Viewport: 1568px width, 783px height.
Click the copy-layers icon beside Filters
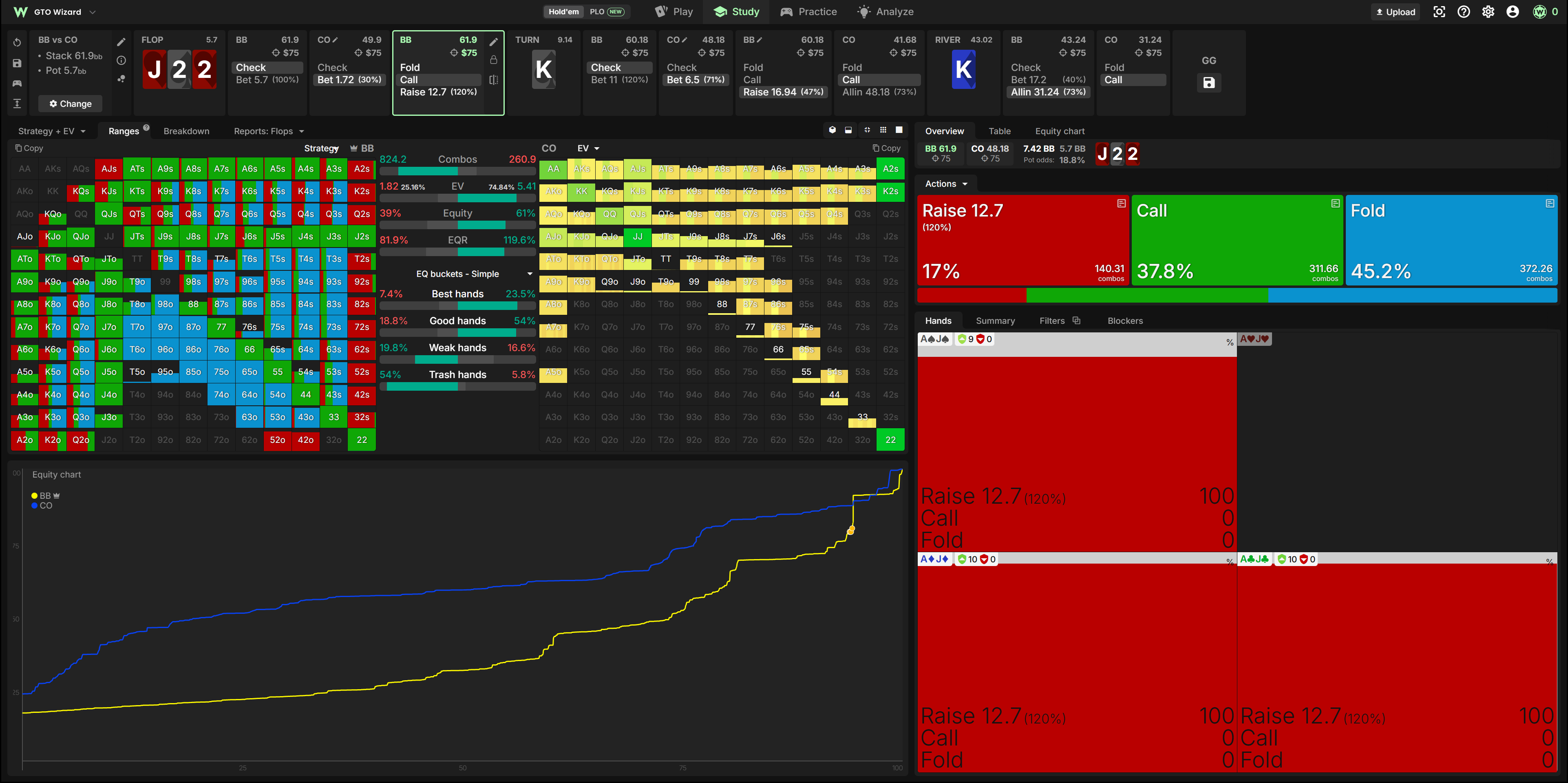tap(1076, 320)
